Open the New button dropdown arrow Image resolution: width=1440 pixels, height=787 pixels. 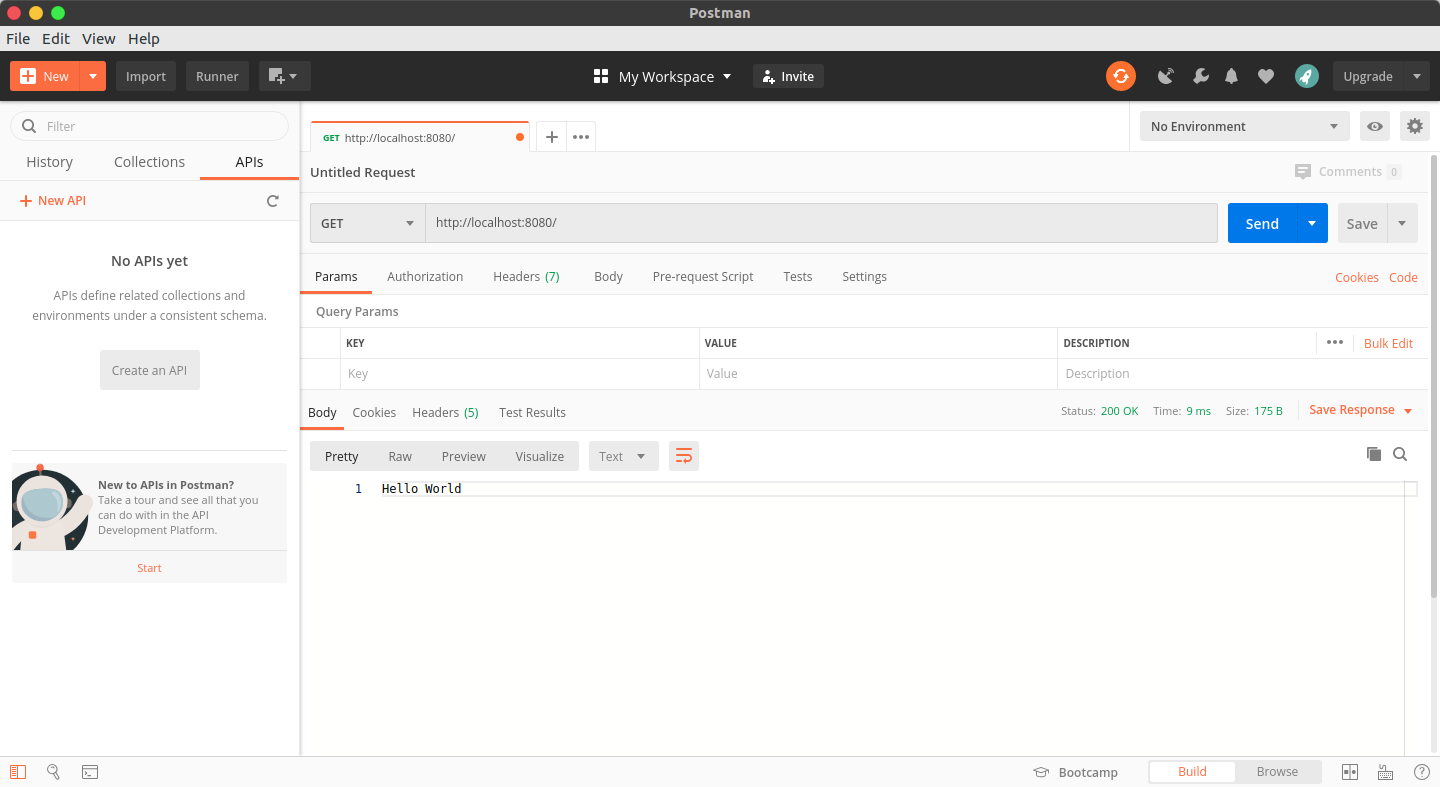(92, 76)
